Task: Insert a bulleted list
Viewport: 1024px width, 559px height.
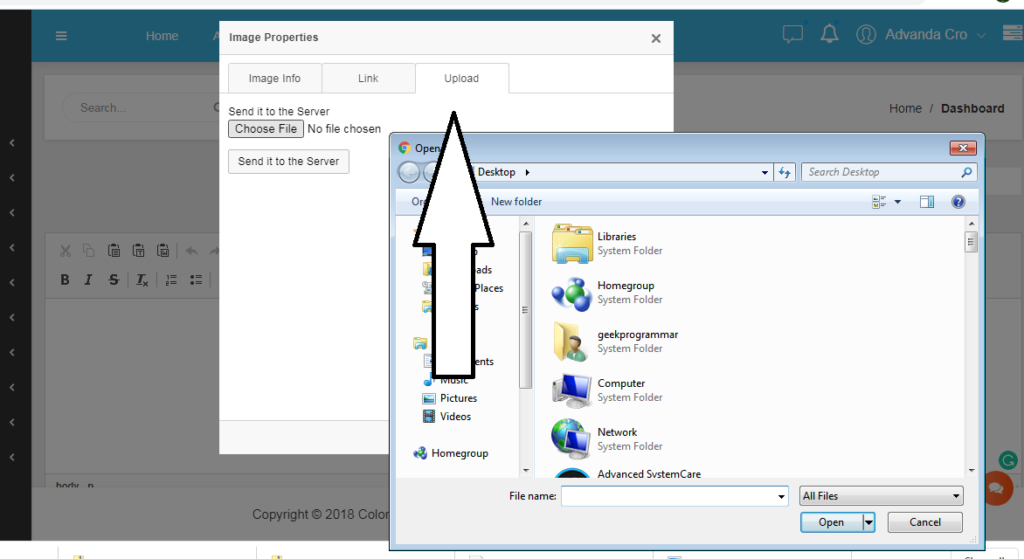Action: [x=196, y=280]
